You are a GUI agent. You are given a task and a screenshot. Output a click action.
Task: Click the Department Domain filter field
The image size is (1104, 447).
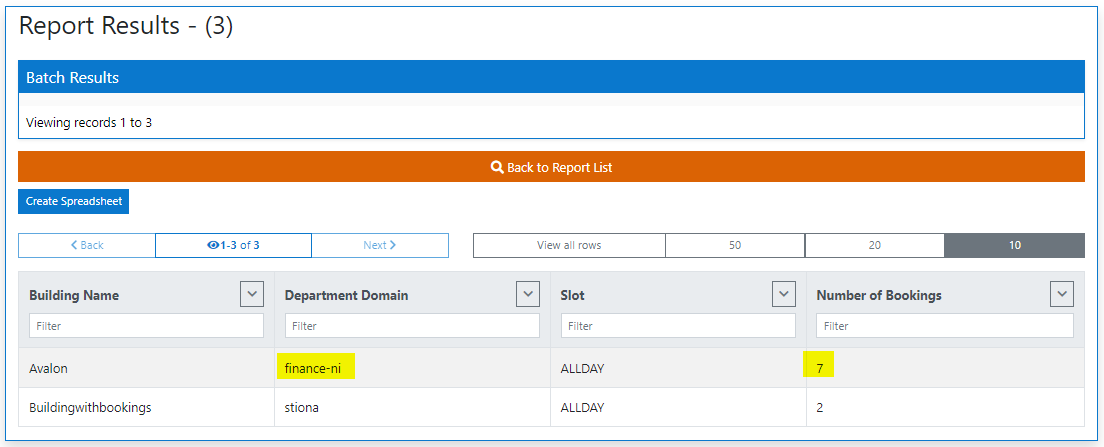click(x=412, y=326)
